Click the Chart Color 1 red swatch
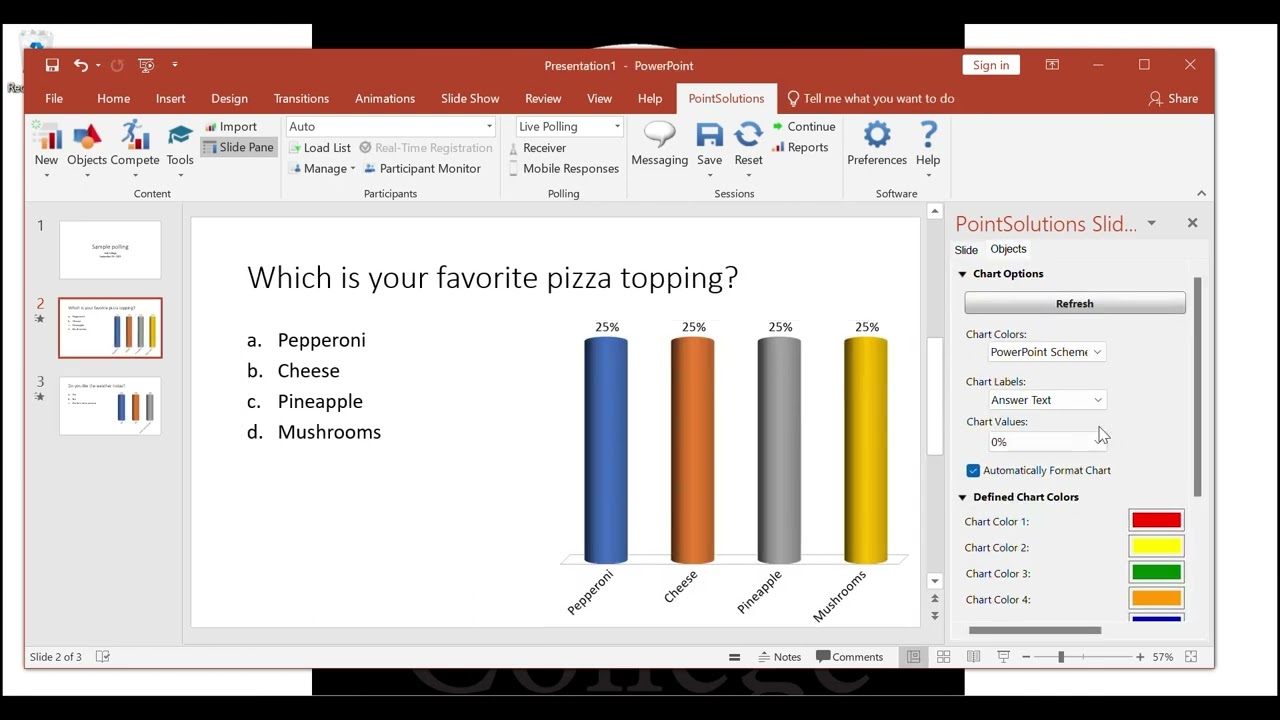The image size is (1280, 720). point(1157,521)
